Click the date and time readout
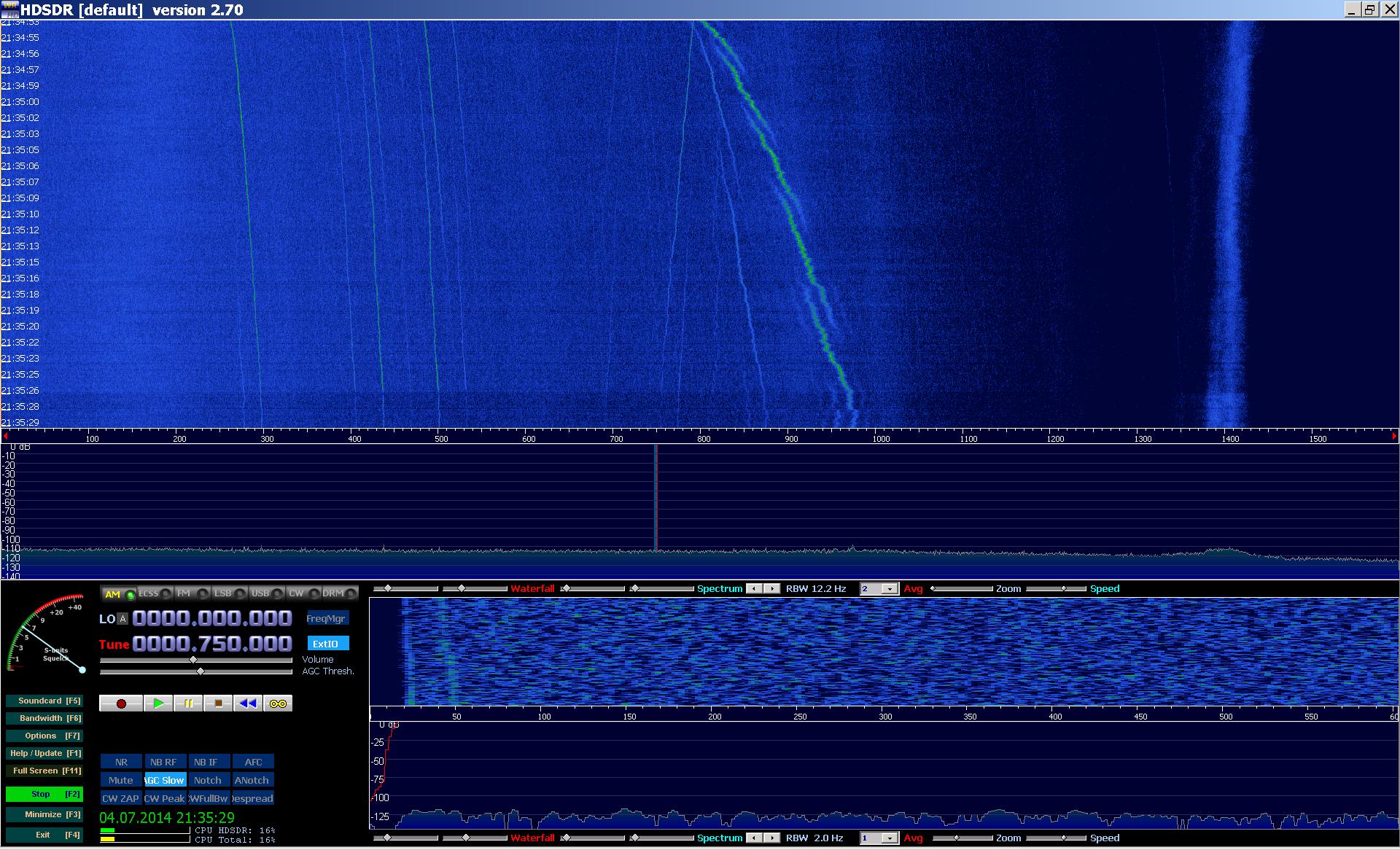1400x850 pixels. click(x=167, y=818)
